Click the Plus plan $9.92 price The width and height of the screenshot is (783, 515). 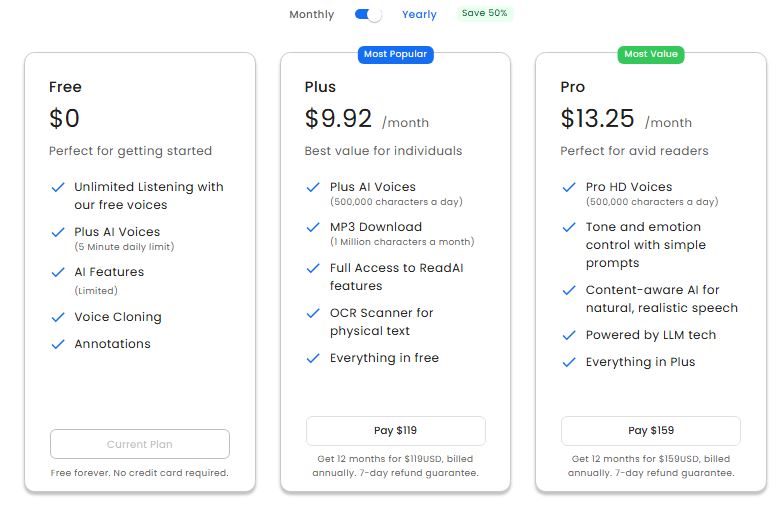(338, 119)
